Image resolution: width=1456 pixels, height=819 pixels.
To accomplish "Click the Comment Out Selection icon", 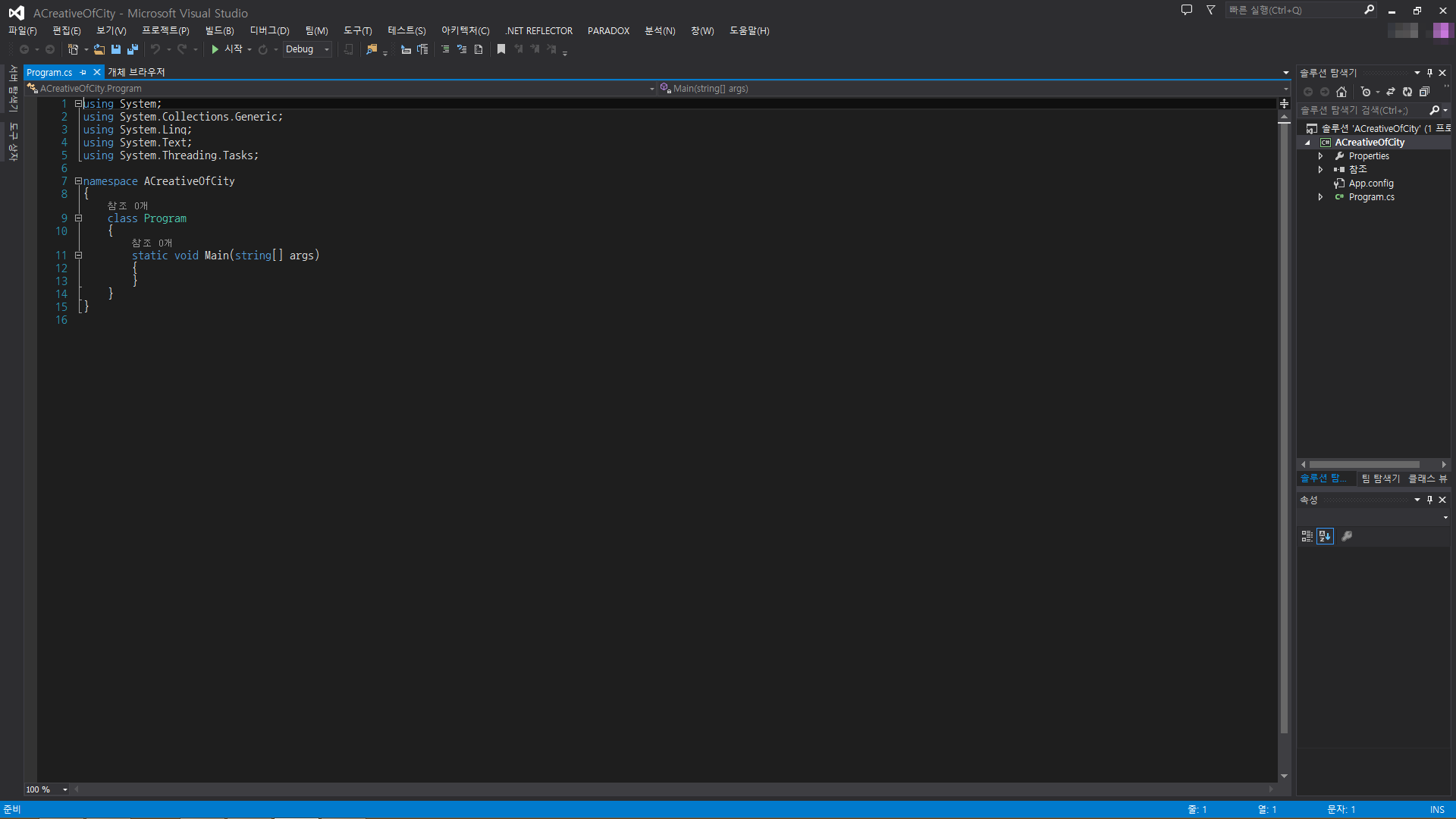I will tap(445, 49).
